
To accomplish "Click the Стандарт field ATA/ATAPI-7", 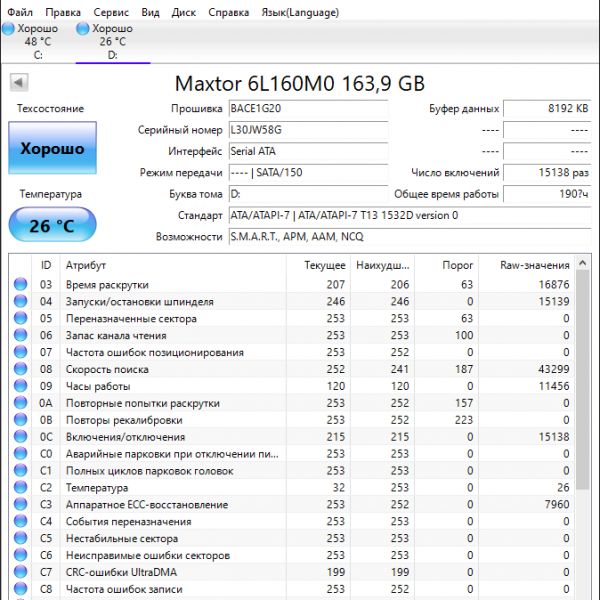I will pyautogui.click(x=410, y=215).
